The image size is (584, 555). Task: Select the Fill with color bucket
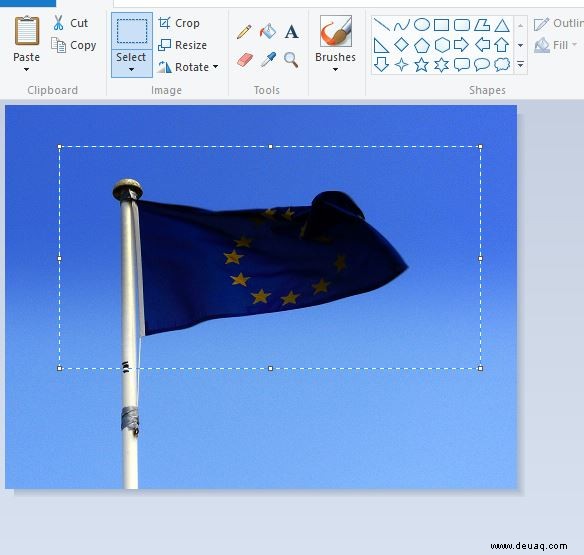point(268,31)
